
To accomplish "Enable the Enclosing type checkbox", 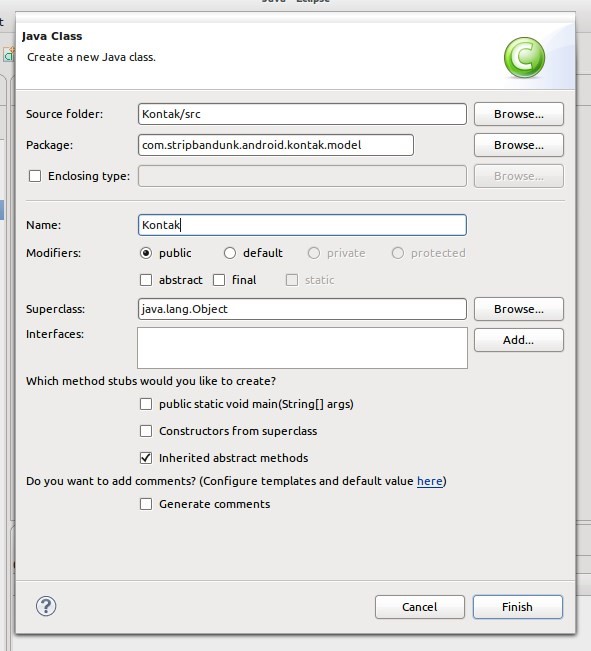I will tap(35, 176).
